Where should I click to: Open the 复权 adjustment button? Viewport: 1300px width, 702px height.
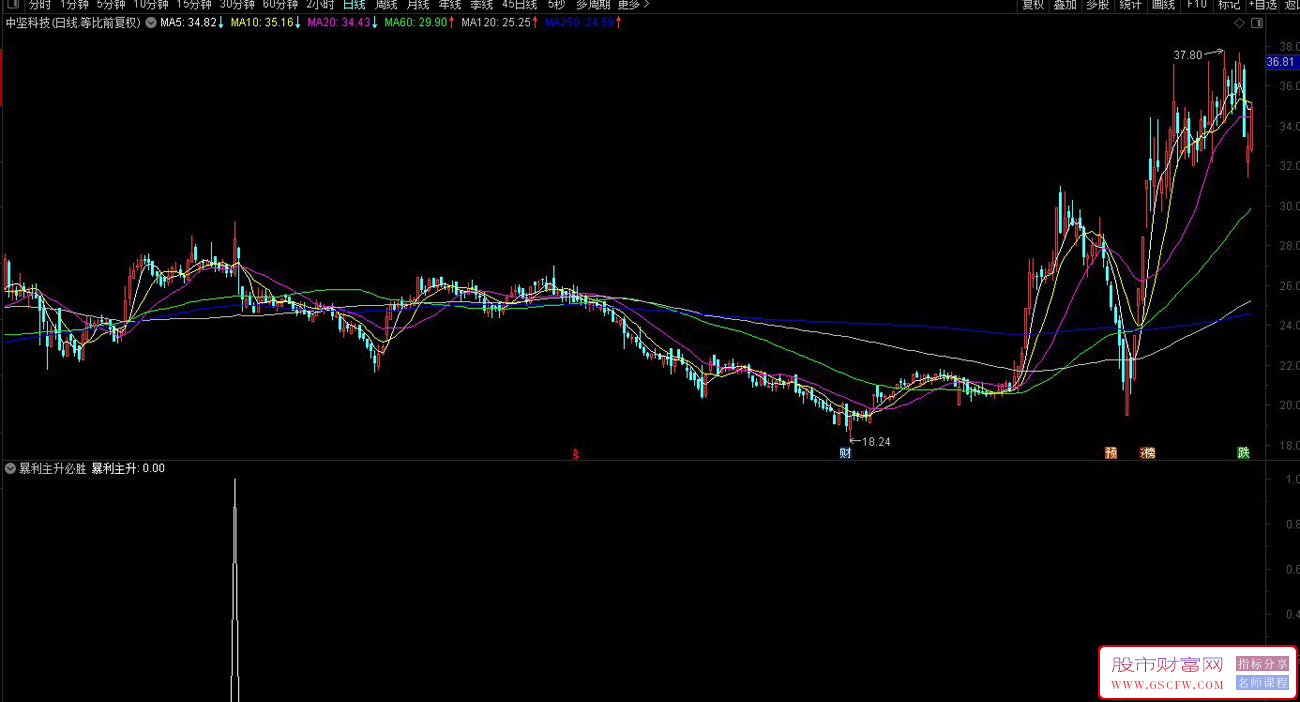tap(1033, 4)
